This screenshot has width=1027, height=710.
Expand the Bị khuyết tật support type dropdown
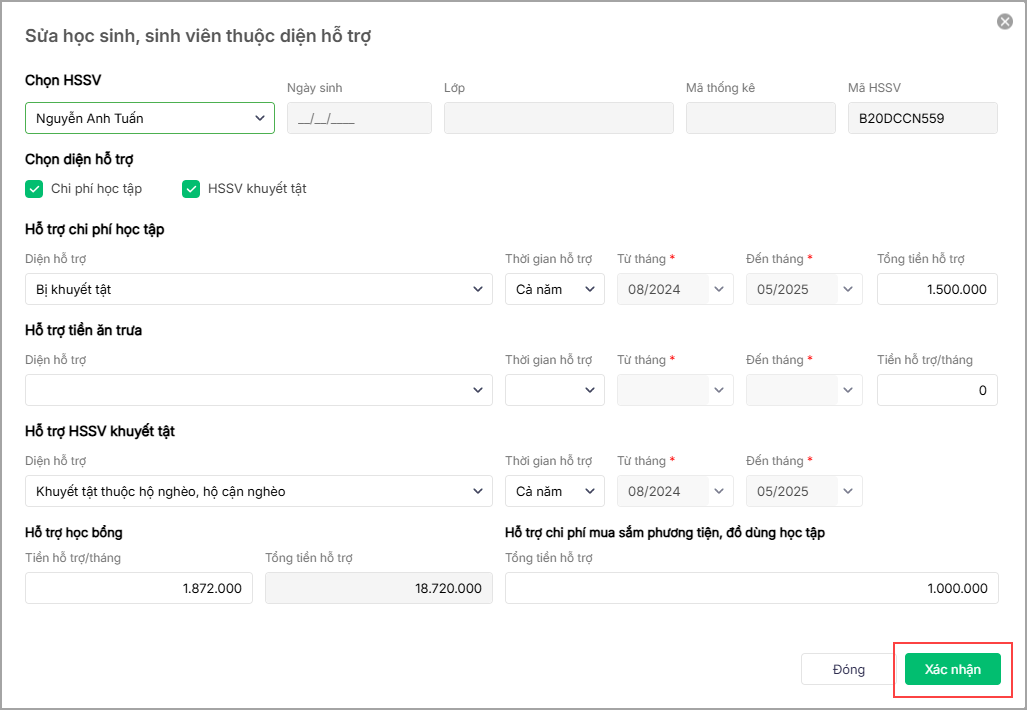[258, 289]
